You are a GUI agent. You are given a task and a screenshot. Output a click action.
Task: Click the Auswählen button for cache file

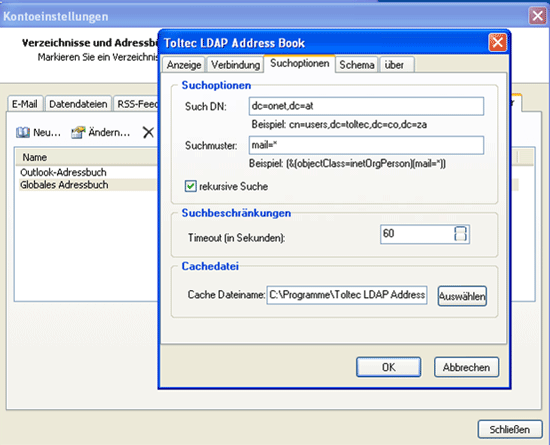pyautogui.click(x=462, y=296)
